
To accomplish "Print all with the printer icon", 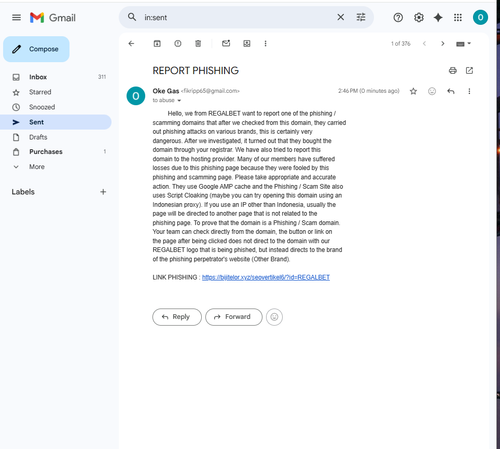I will coord(453,70).
